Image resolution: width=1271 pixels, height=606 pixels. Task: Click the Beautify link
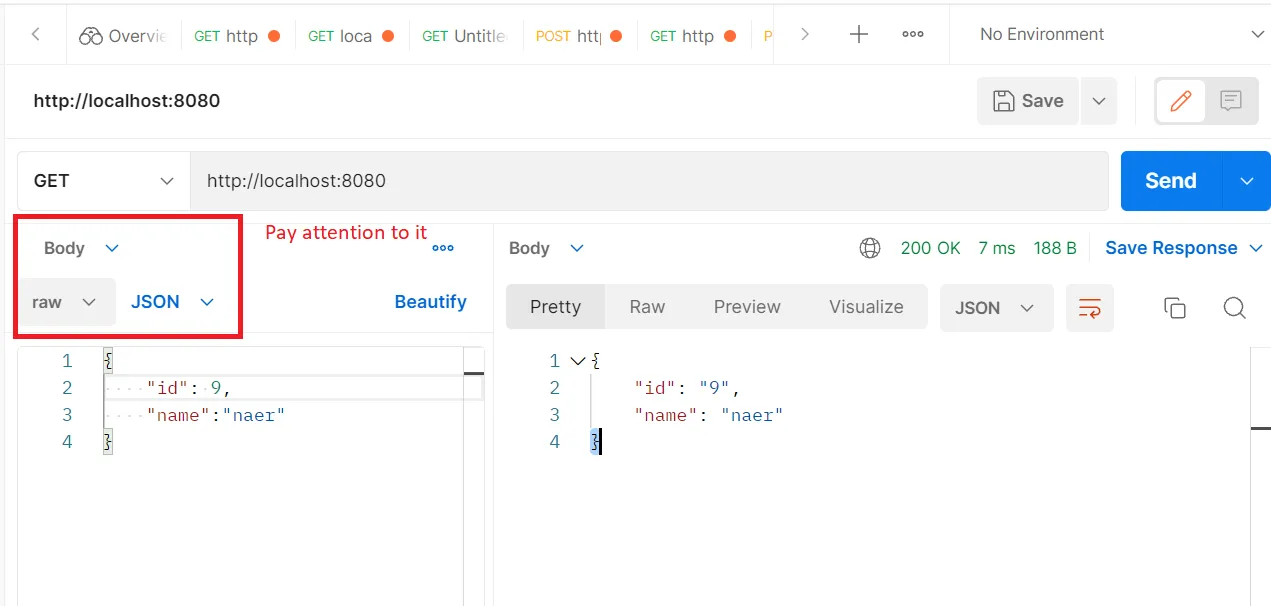pos(430,302)
